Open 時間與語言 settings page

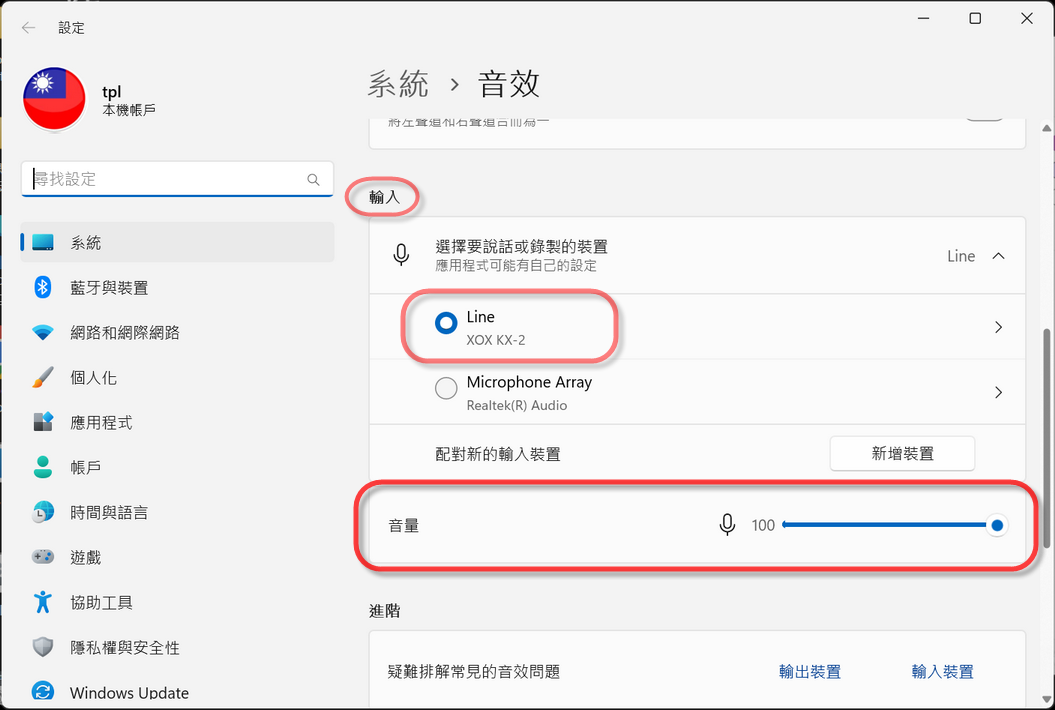coord(109,512)
